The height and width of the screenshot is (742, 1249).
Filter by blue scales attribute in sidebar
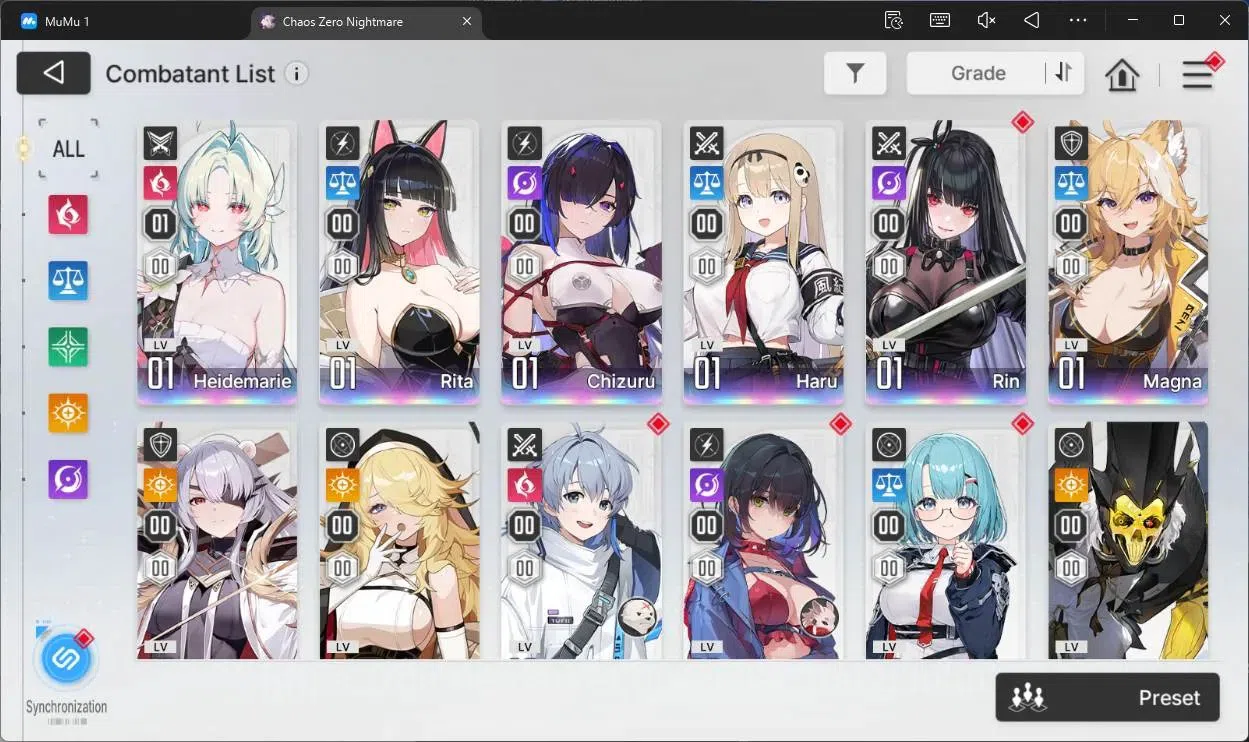click(x=68, y=281)
